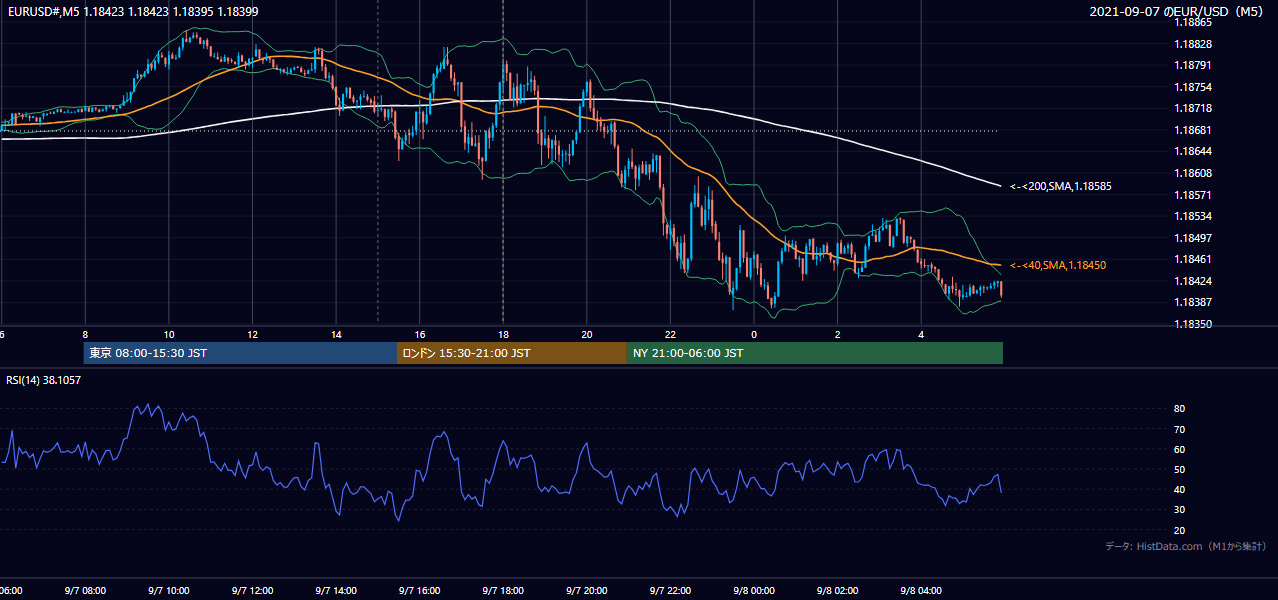Click the 9/8 04:00 date label
The height and width of the screenshot is (600, 1278).
click(921, 591)
